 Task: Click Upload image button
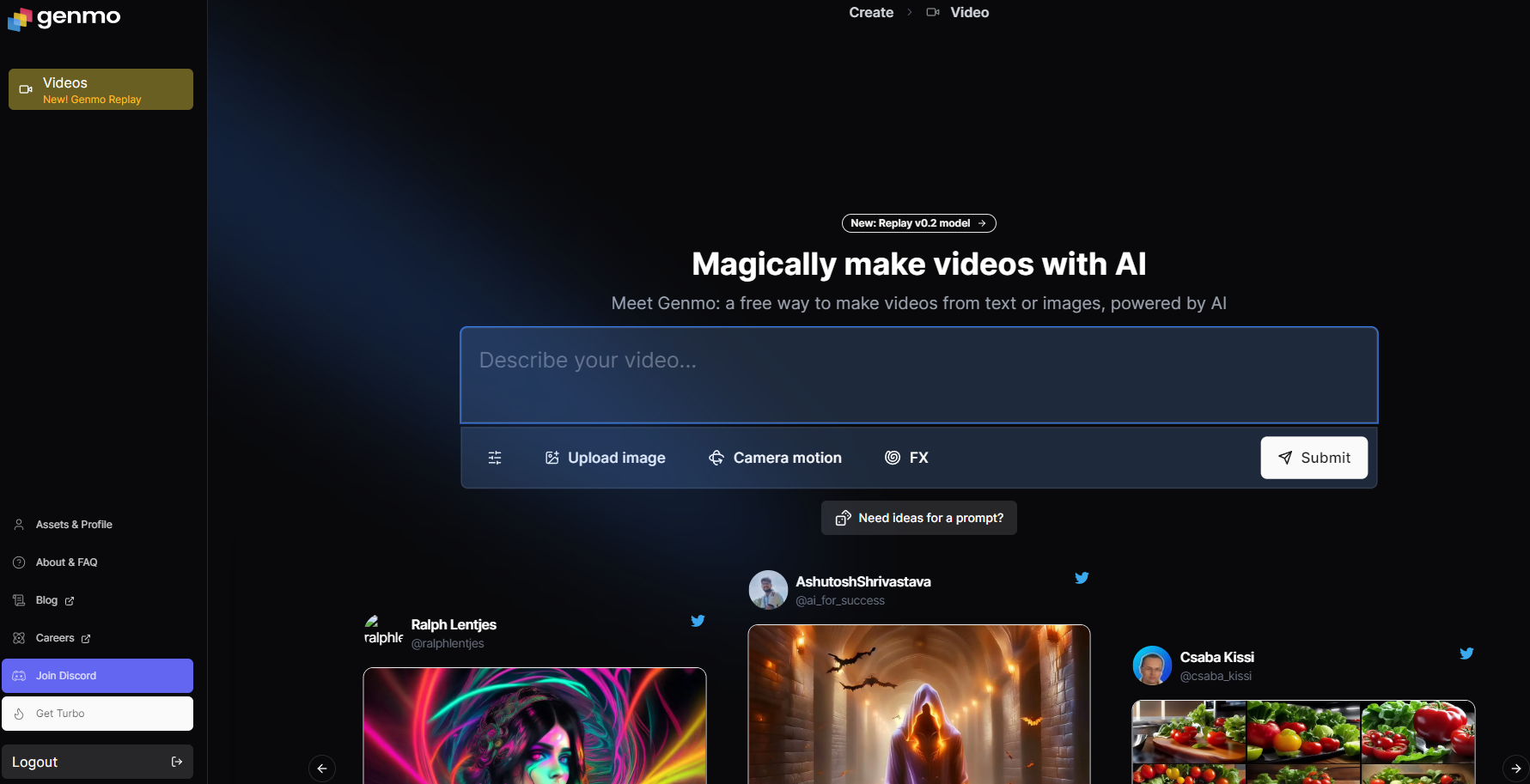[x=606, y=458]
